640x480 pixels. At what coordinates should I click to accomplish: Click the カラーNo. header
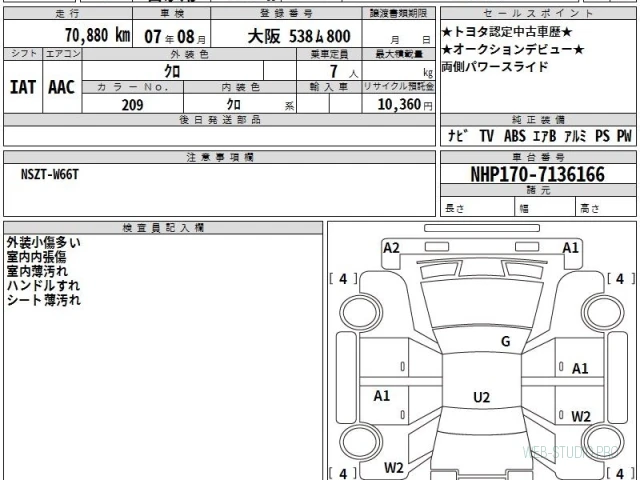pyautogui.click(x=133, y=87)
